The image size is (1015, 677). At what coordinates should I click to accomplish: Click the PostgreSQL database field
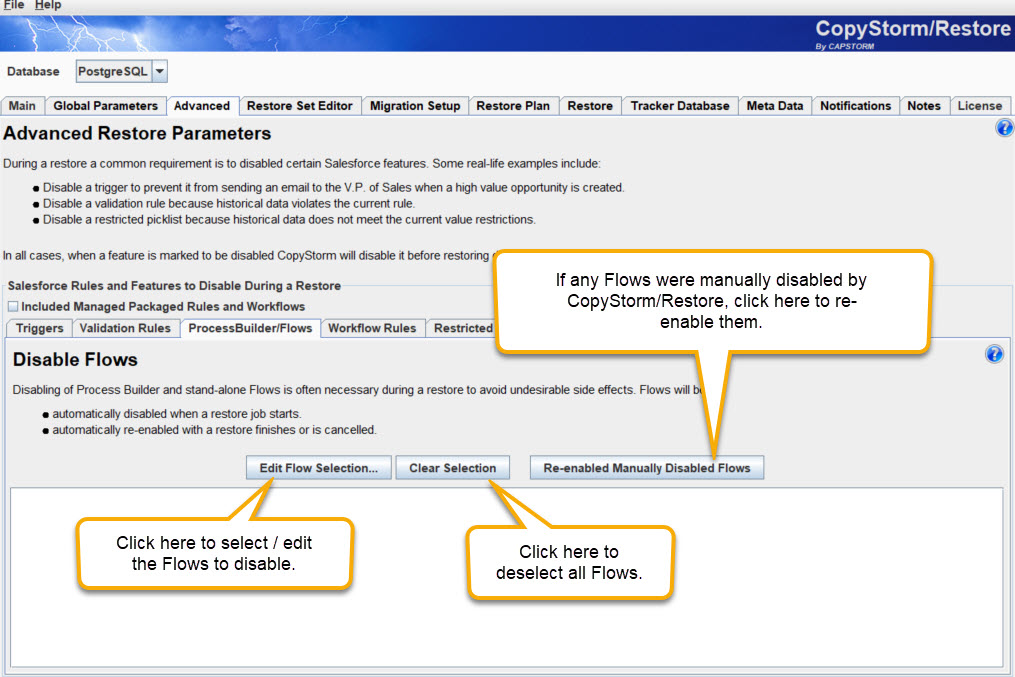[114, 71]
